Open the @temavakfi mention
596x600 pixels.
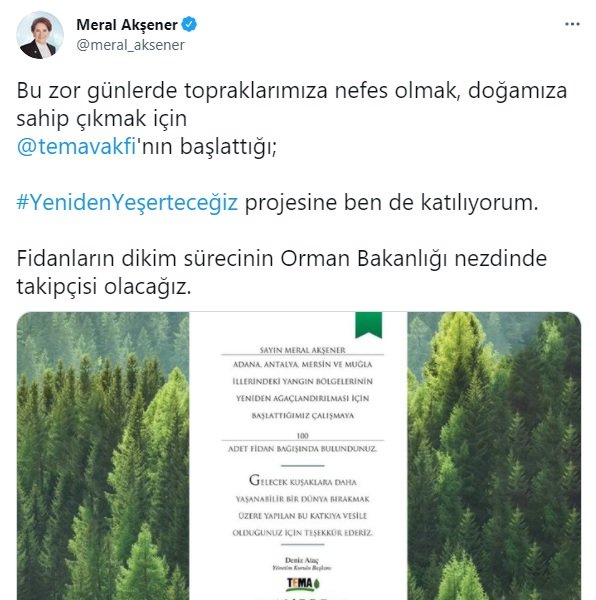[x=76, y=147]
